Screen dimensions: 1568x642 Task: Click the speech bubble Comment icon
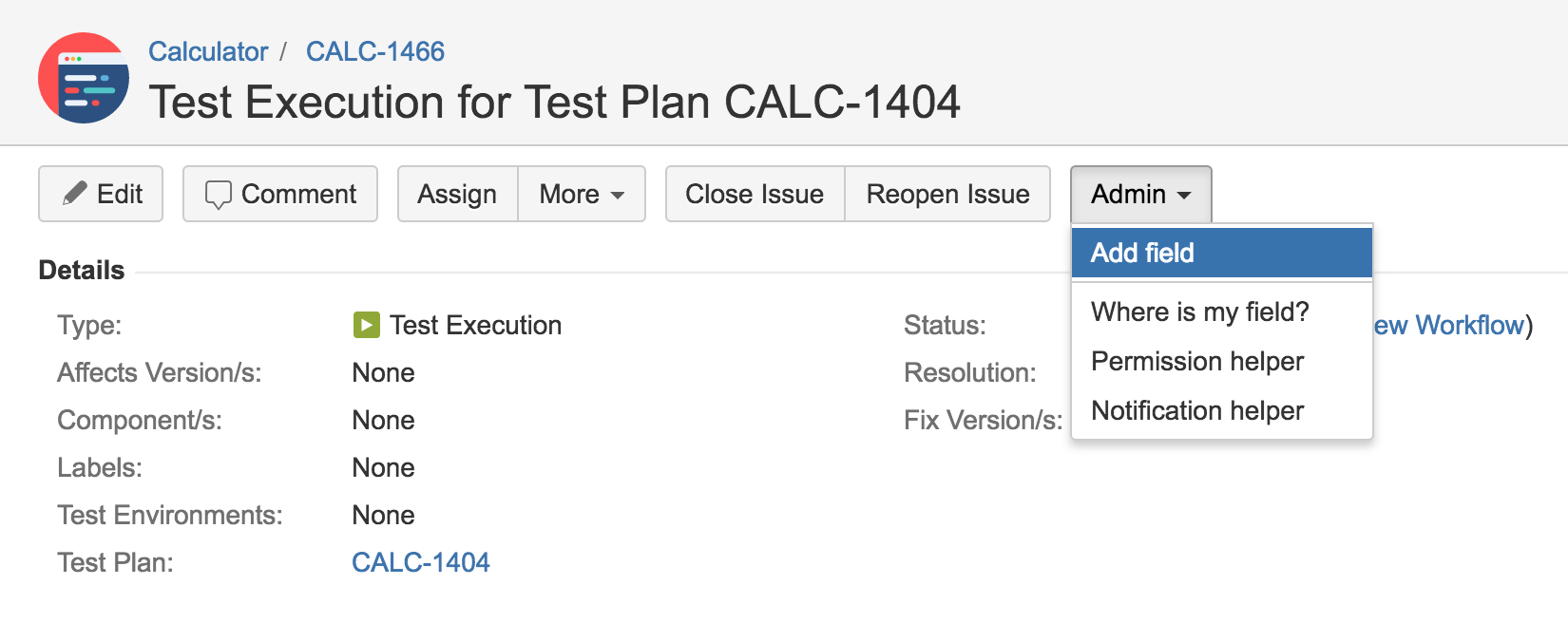pos(219,195)
